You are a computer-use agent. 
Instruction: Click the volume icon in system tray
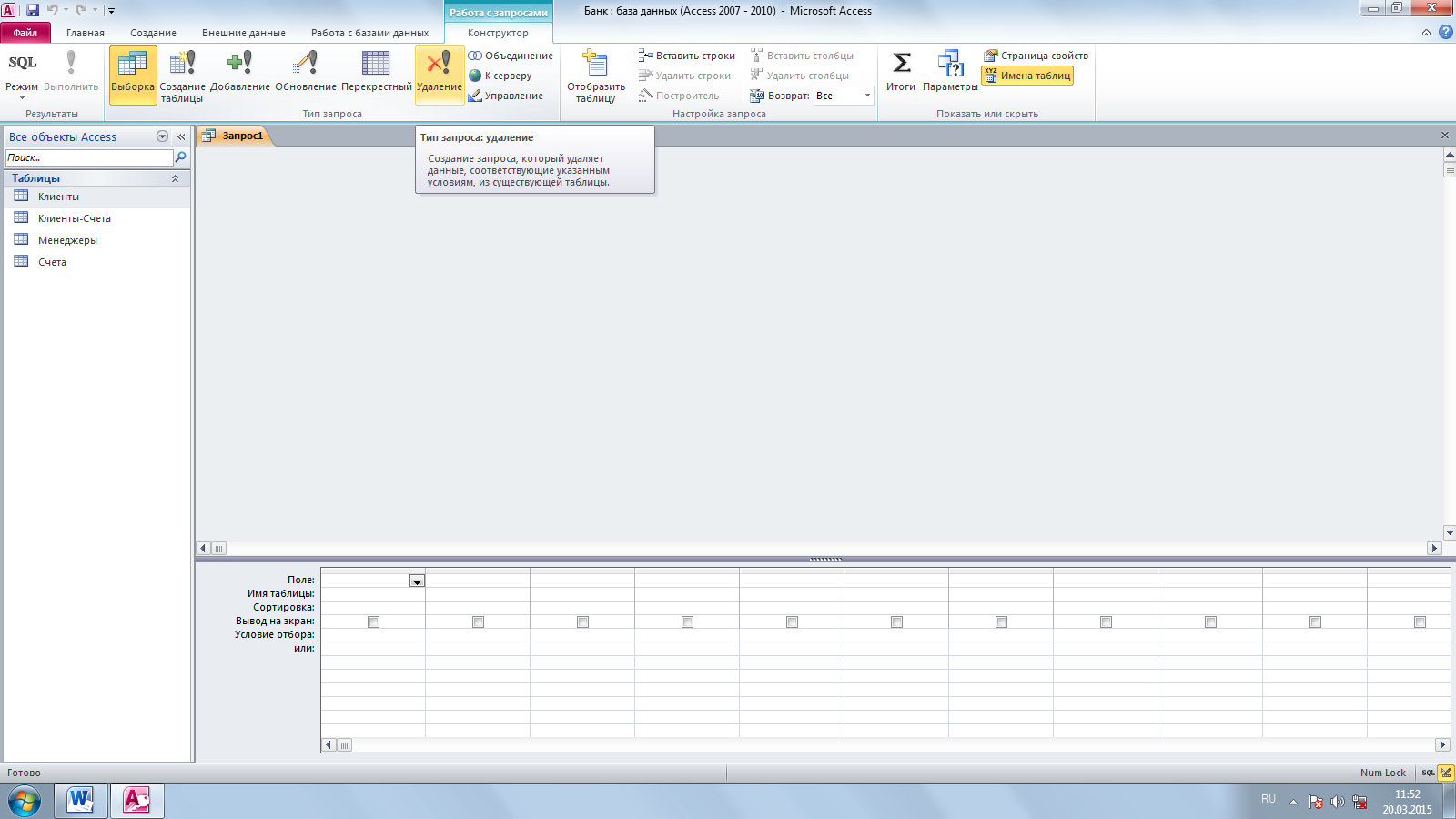pyautogui.click(x=1337, y=802)
